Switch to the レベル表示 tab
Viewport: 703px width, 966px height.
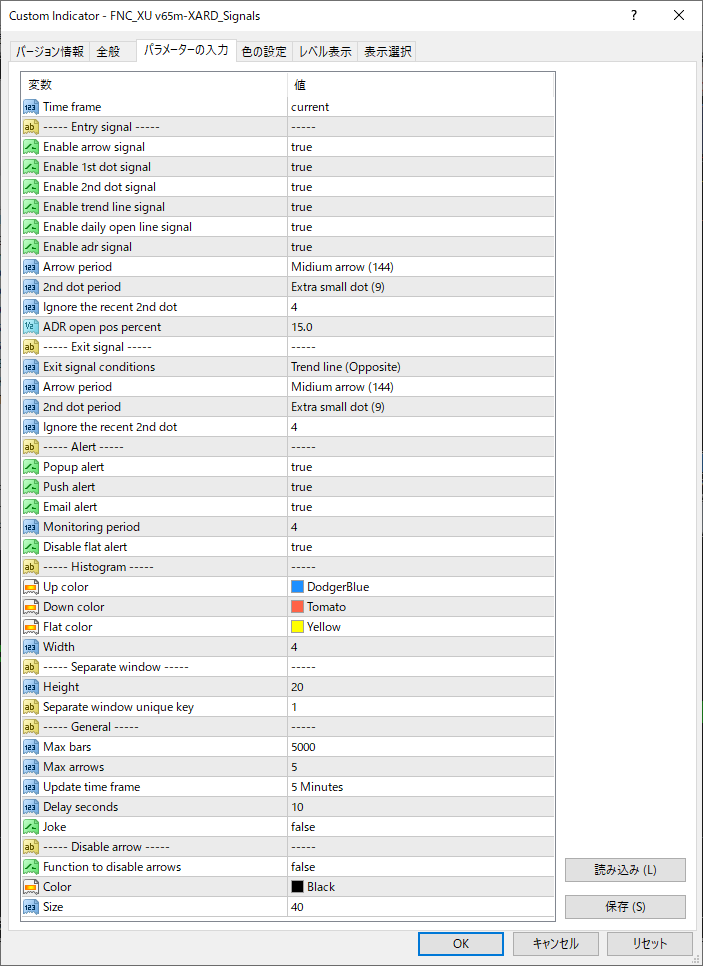[x=325, y=52]
